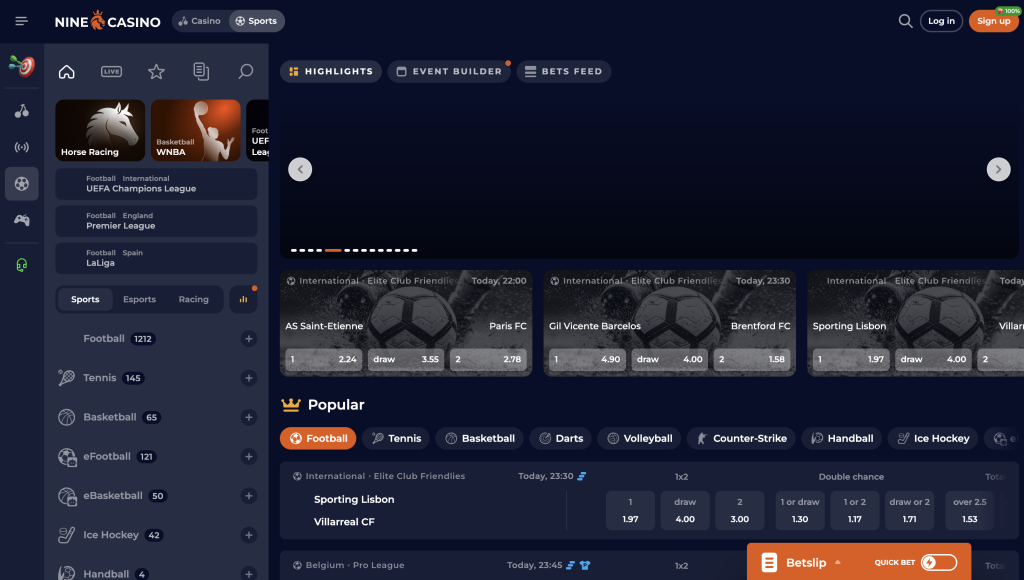This screenshot has height=580, width=1024.
Task: Open the Horse Racing thumbnail card
Action: point(100,130)
